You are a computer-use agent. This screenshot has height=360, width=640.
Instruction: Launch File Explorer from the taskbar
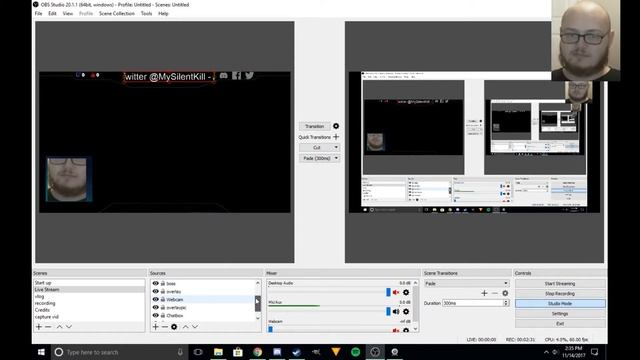(x=218, y=352)
